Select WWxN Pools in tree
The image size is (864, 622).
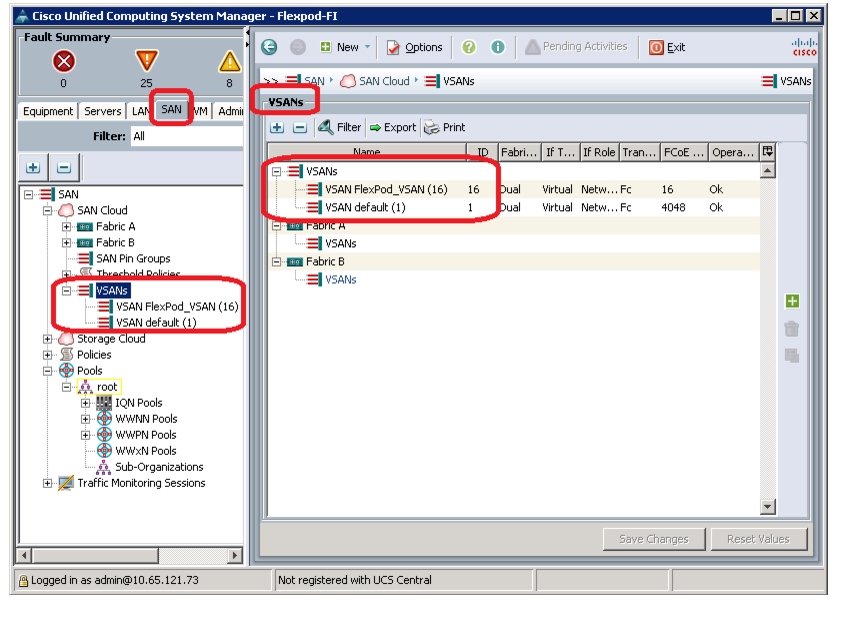pos(145,451)
